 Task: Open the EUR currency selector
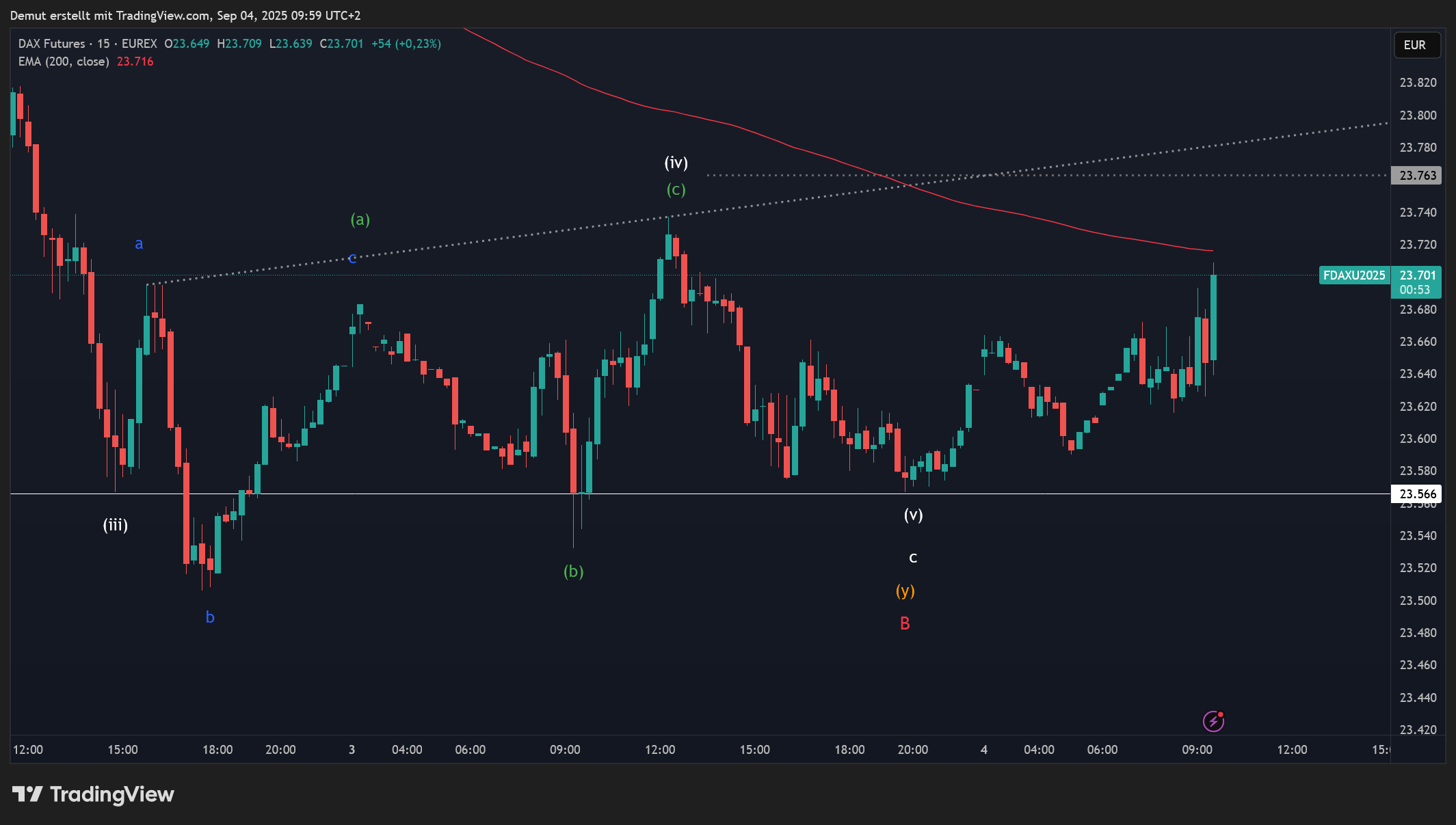tap(1416, 45)
